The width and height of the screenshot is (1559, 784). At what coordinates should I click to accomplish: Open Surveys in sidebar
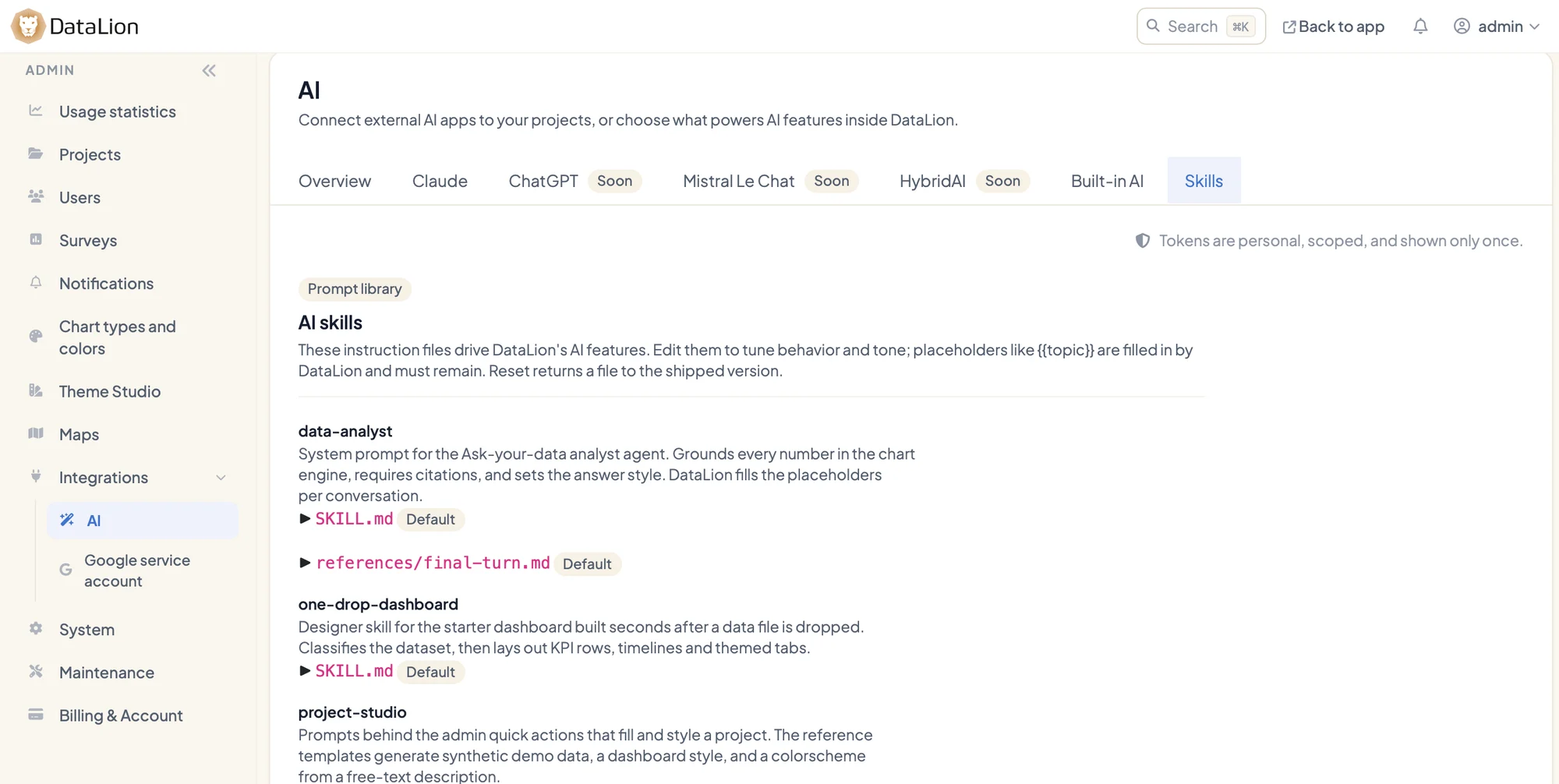(x=88, y=240)
